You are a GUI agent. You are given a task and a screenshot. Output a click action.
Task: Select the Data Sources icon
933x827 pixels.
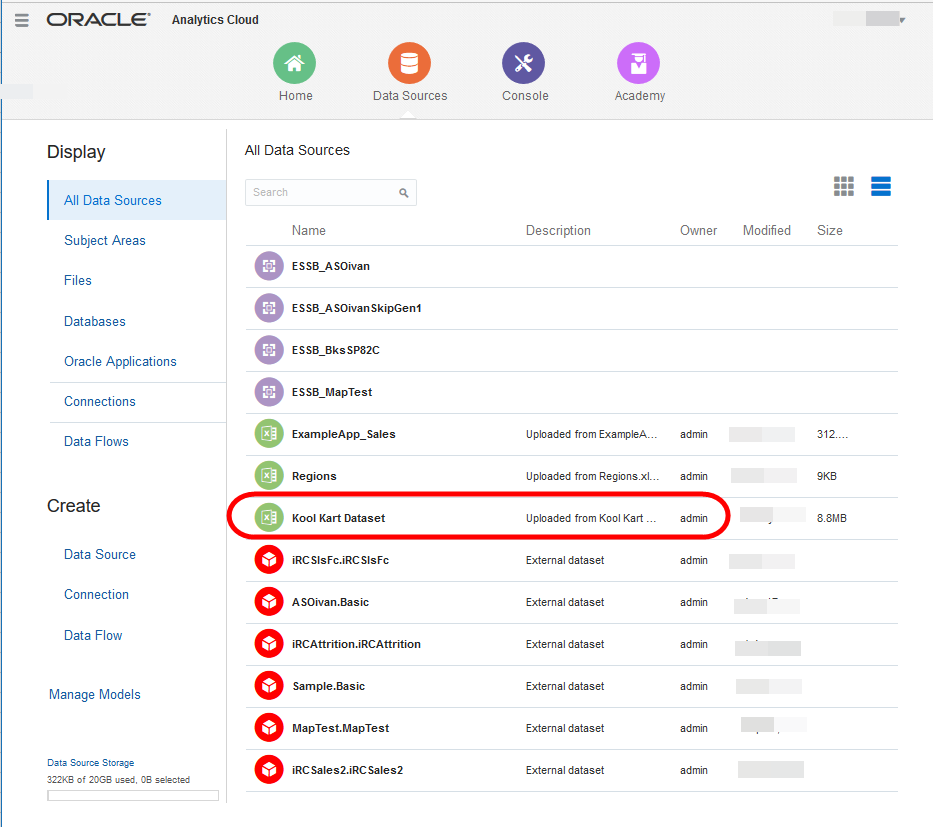tap(409, 62)
